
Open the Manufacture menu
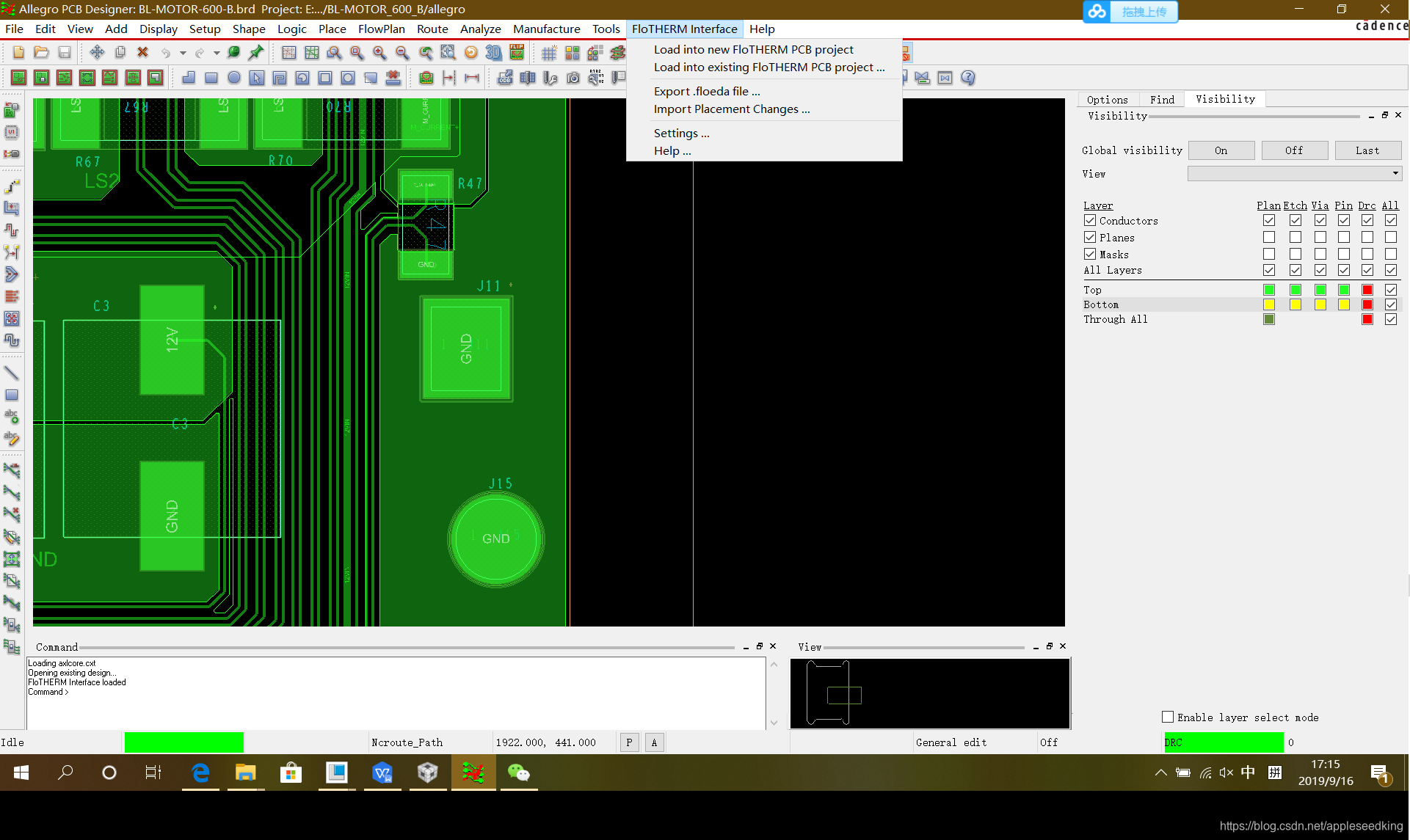[x=547, y=29]
